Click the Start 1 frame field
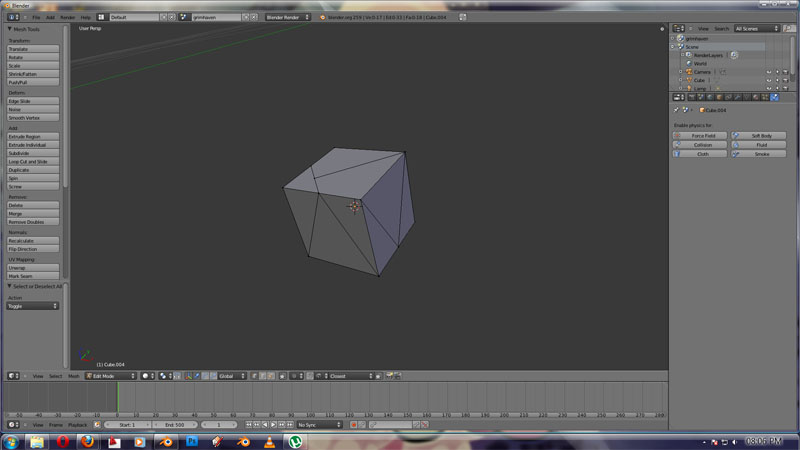Image resolution: width=800 pixels, height=450 pixels. click(127, 424)
